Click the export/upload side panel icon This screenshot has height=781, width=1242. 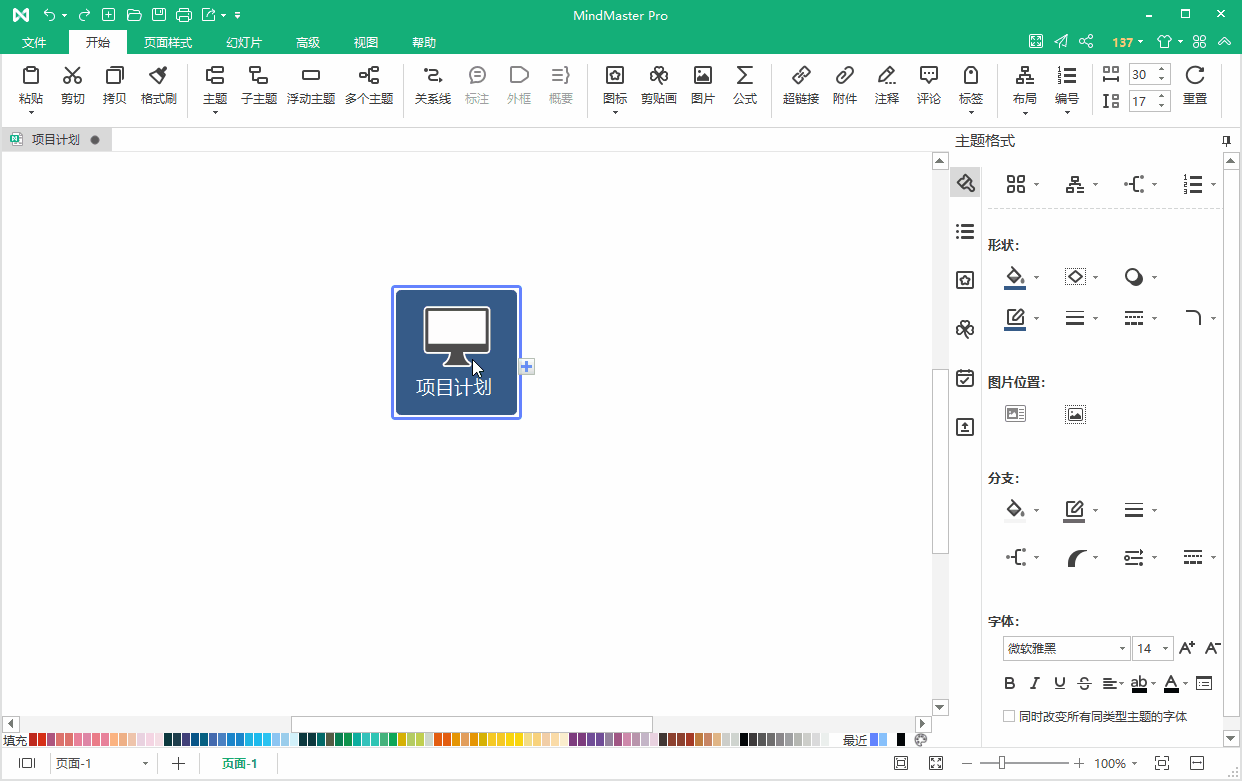(965, 427)
